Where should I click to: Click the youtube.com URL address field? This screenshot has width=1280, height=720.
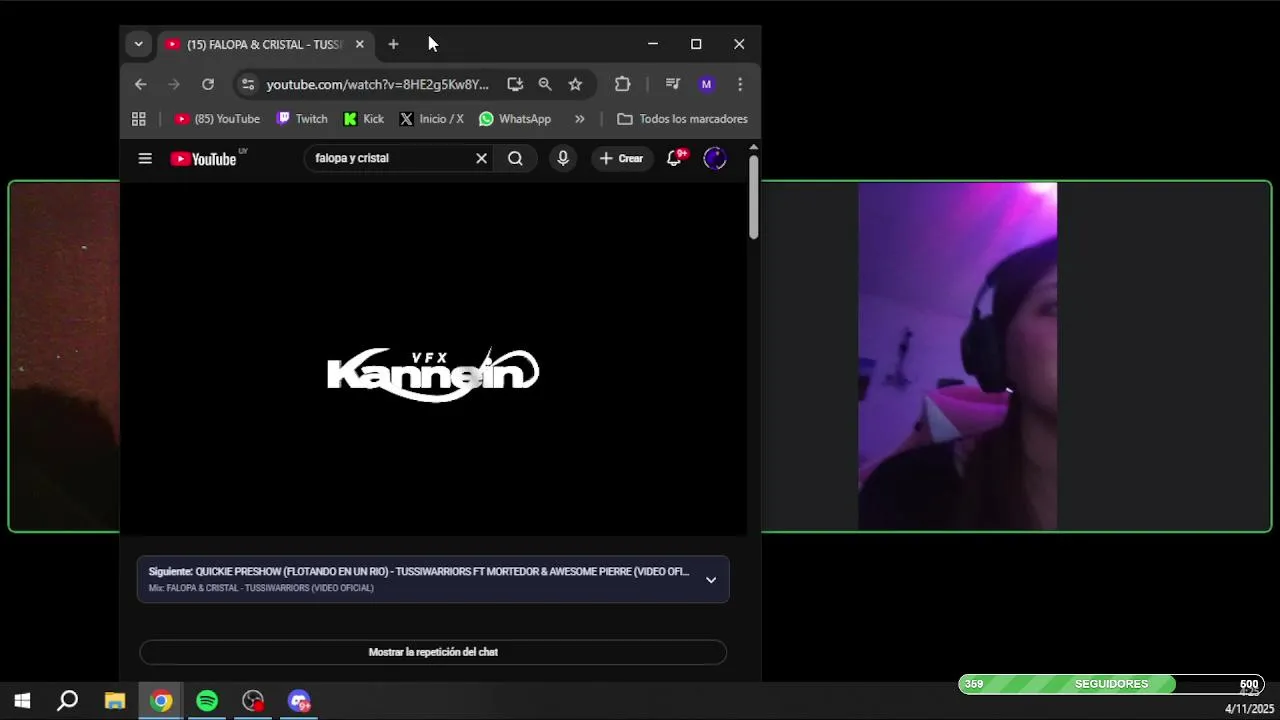click(x=378, y=84)
